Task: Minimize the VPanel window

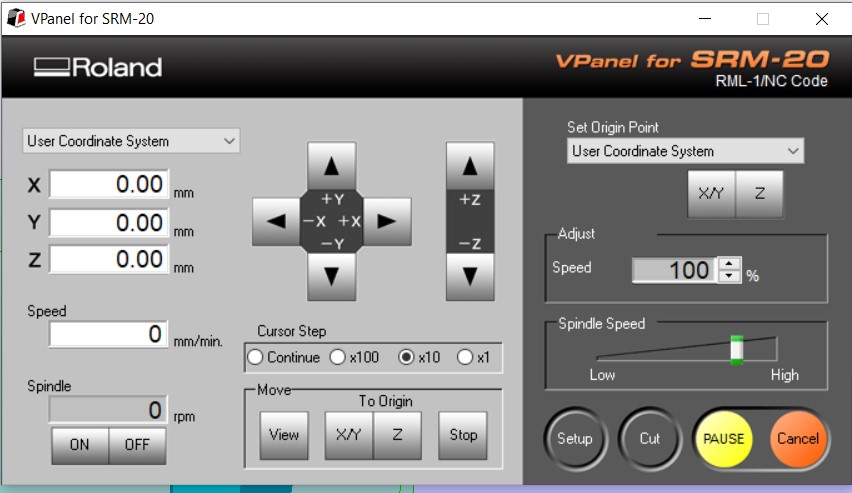Action: (705, 18)
